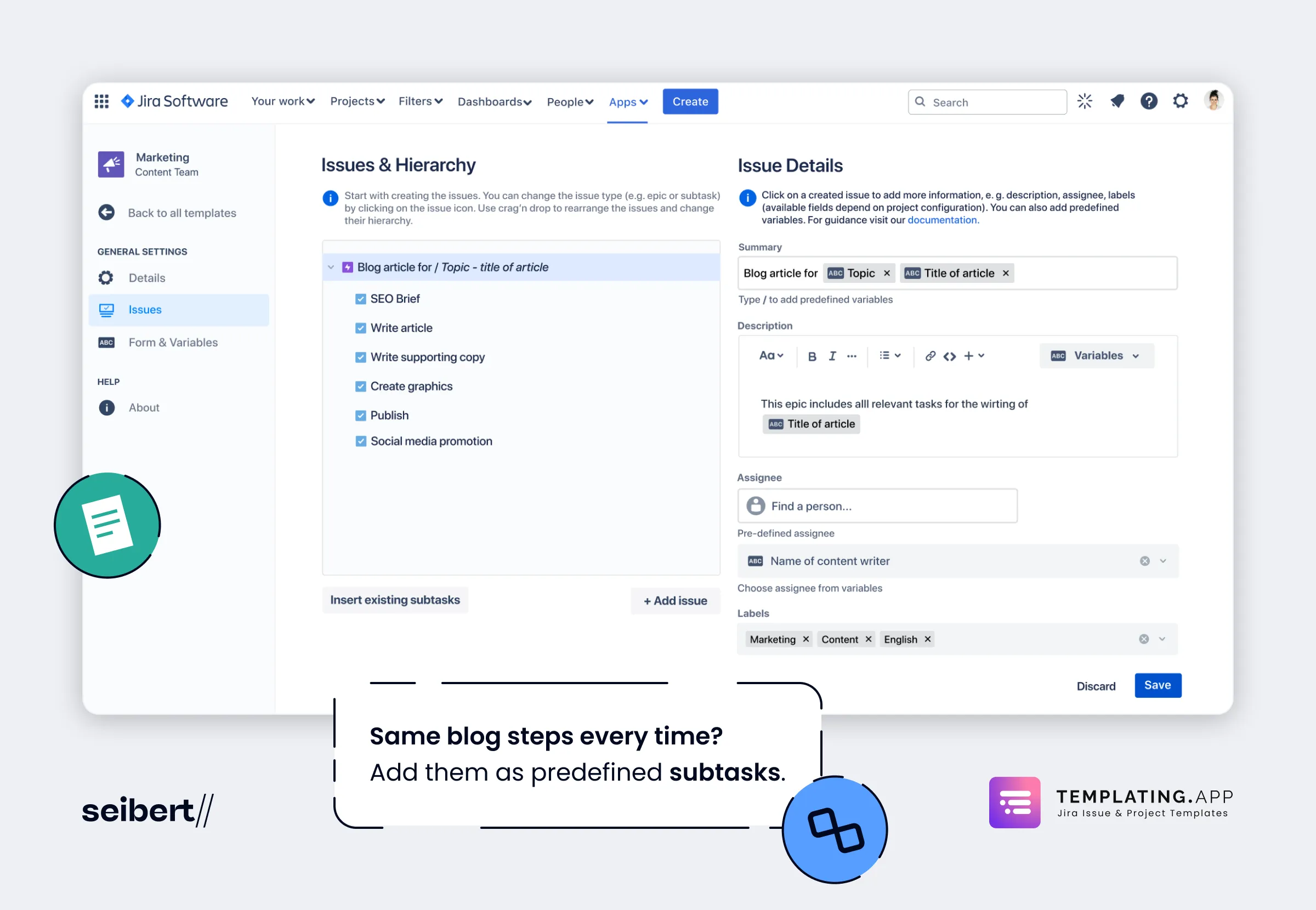Open the user profile avatar
This screenshot has width=1316, height=910.
[x=1213, y=100]
